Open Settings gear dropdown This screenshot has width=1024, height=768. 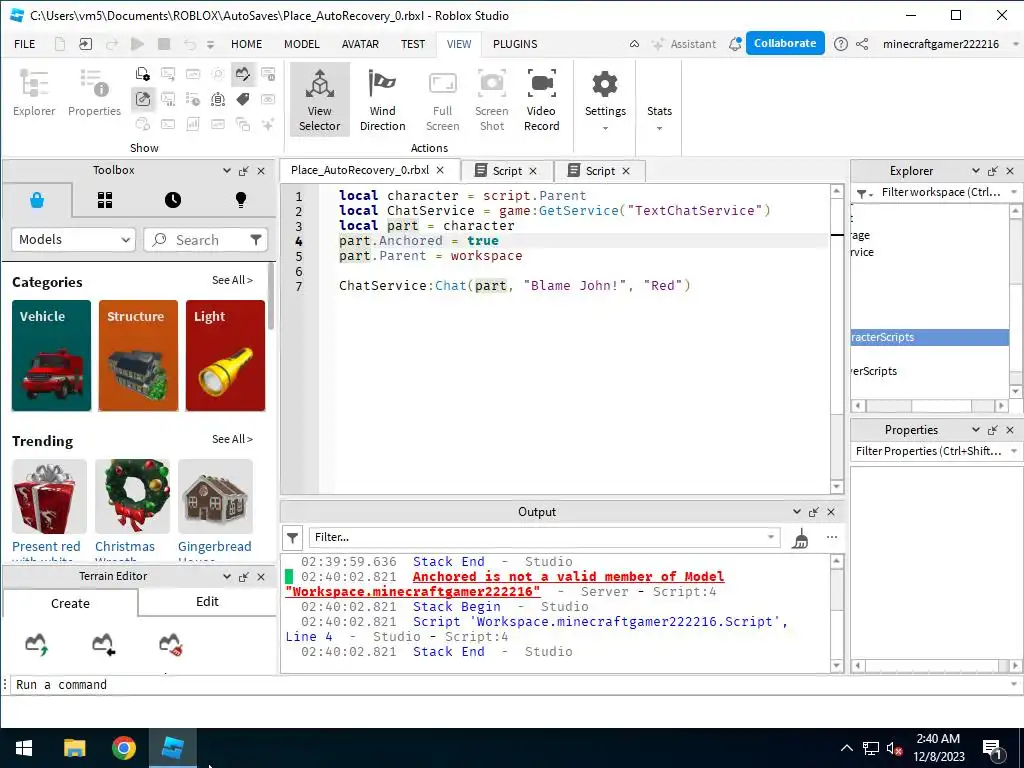(x=605, y=100)
